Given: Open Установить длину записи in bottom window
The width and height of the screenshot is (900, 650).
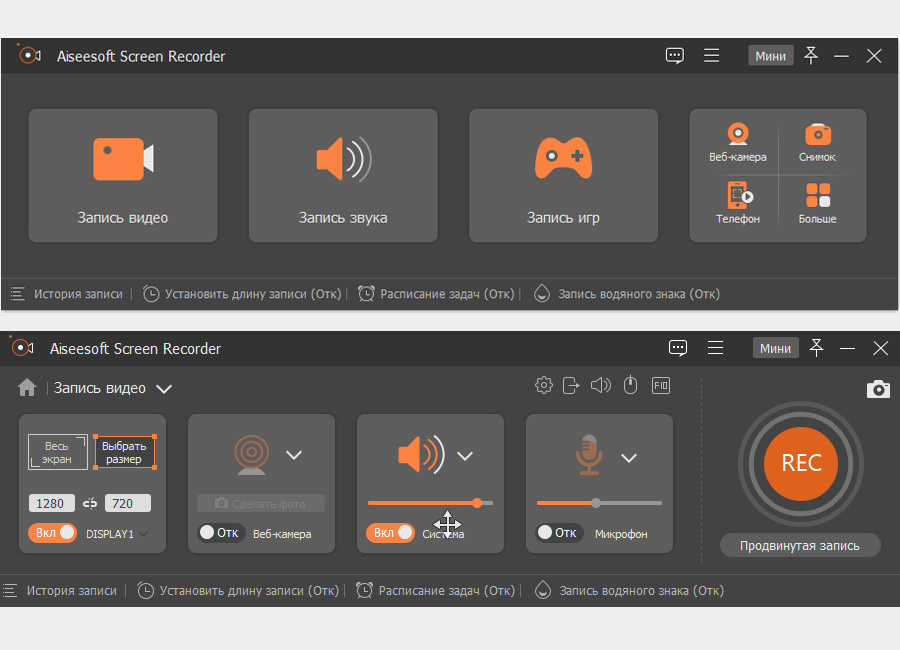Looking at the screenshot, I should click(239, 591).
